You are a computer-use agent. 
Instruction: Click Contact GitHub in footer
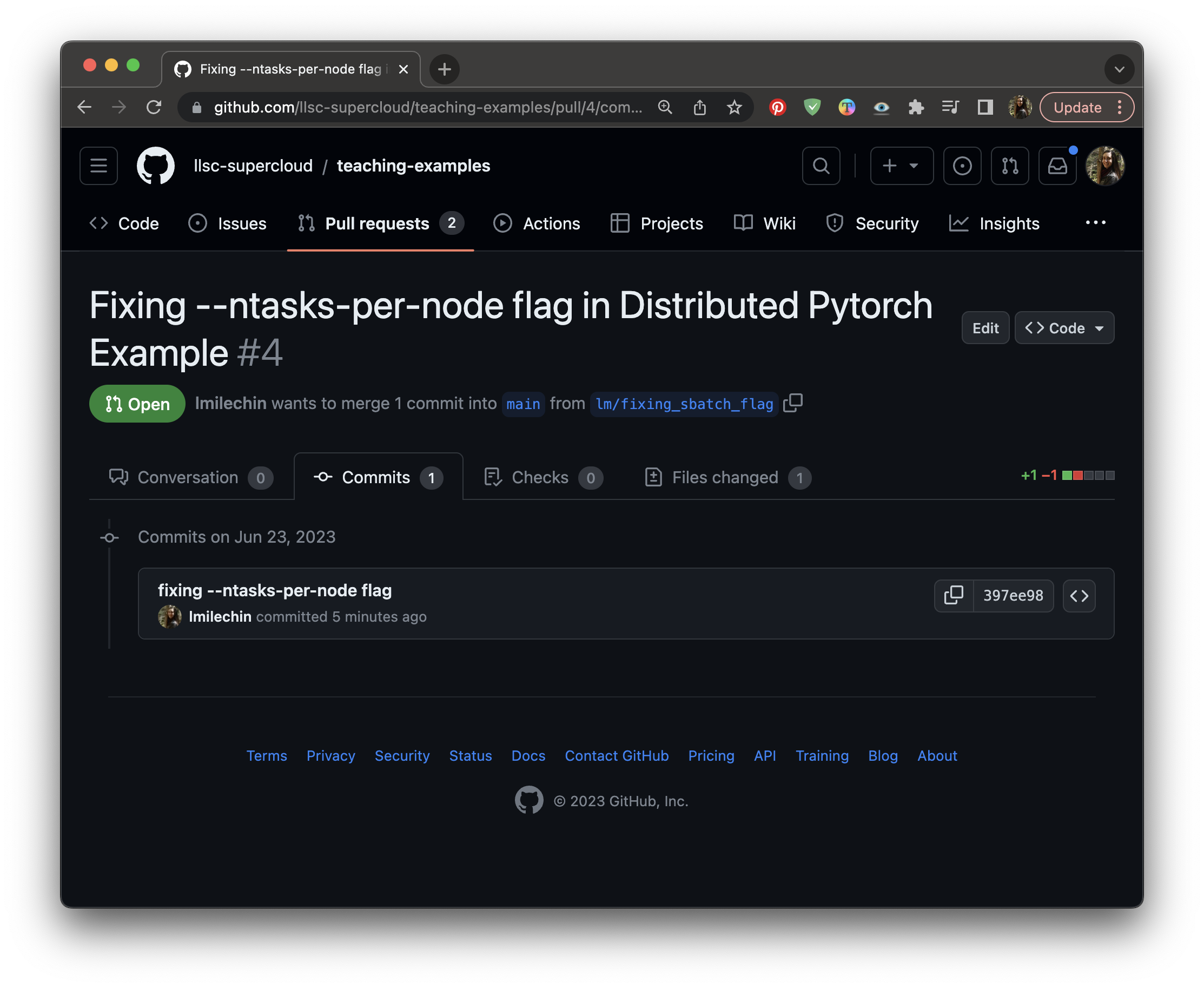coord(616,755)
